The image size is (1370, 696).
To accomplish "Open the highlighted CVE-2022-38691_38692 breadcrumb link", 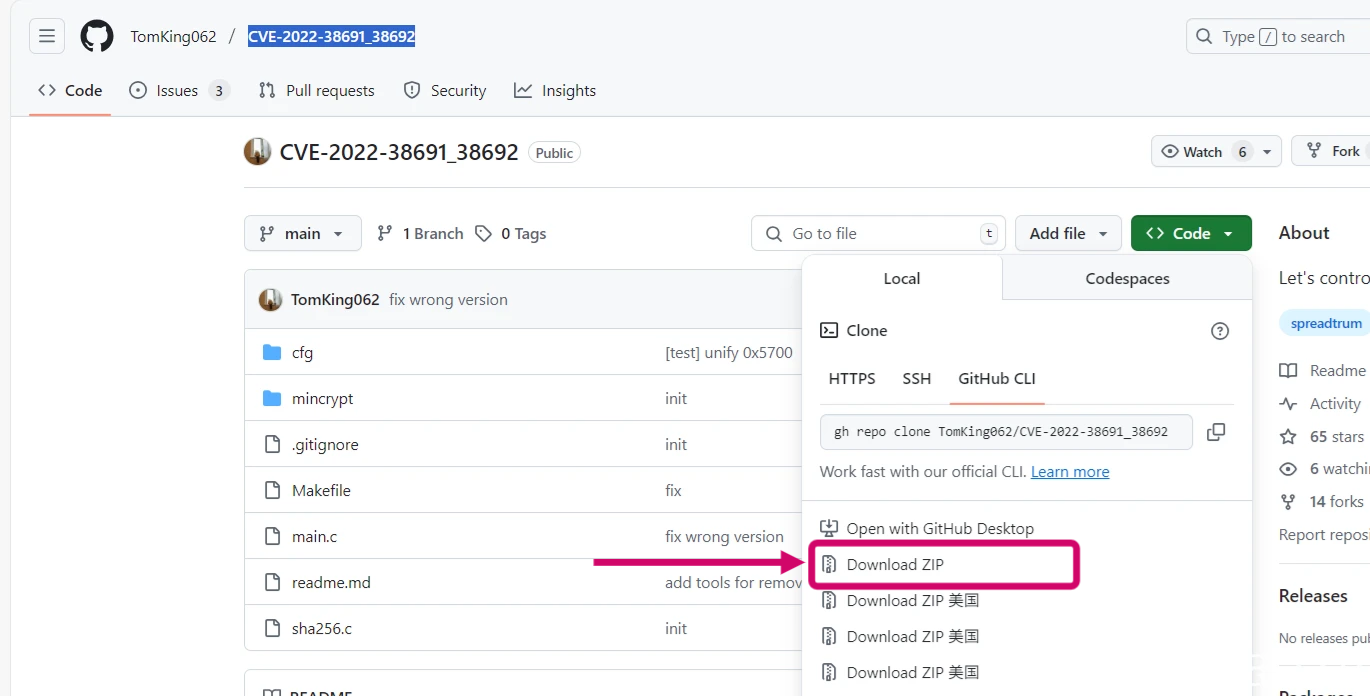I will tap(331, 37).
